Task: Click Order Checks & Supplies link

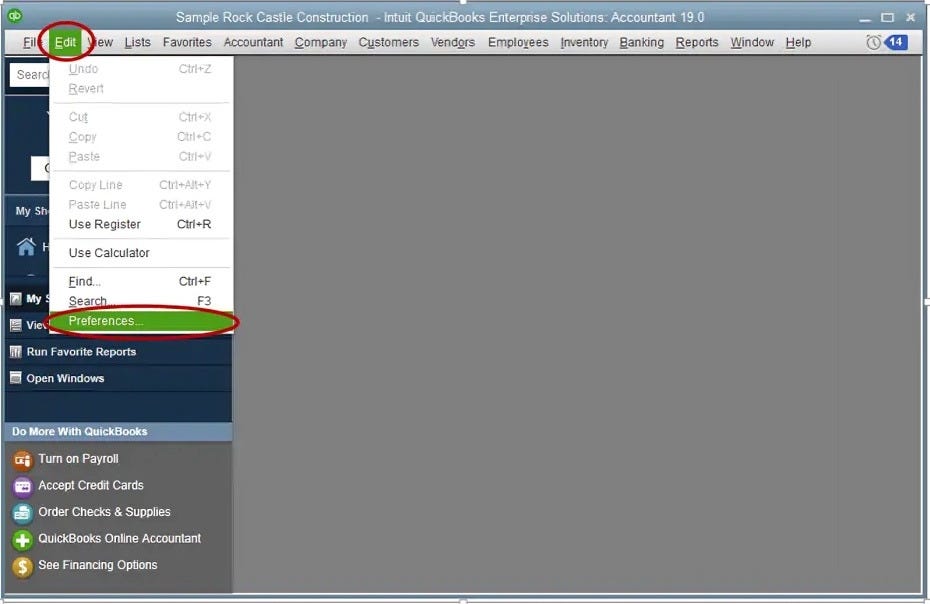Action: coord(104,511)
